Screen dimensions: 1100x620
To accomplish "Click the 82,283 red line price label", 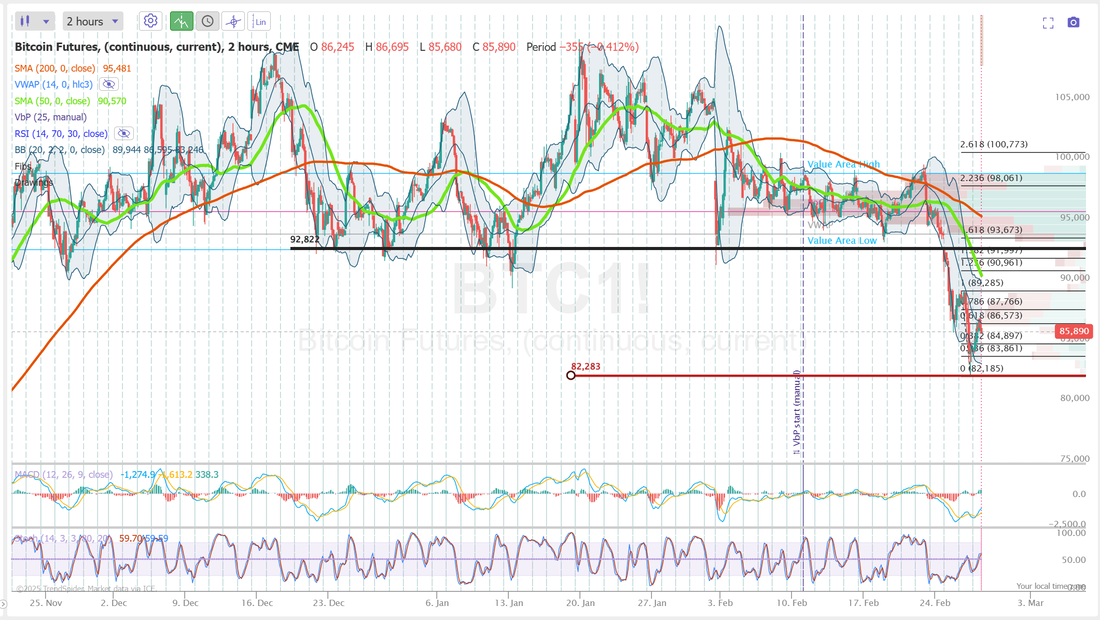I will (586, 366).
